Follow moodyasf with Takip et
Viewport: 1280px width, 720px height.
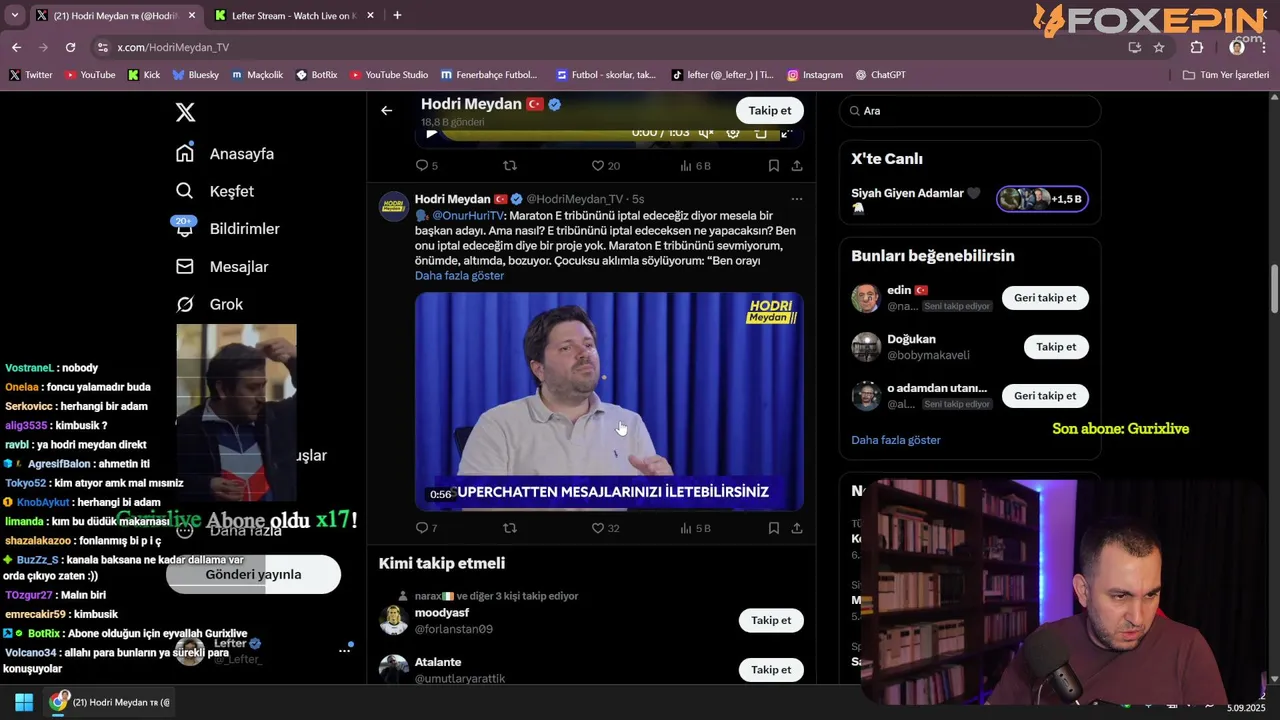pos(771,620)
